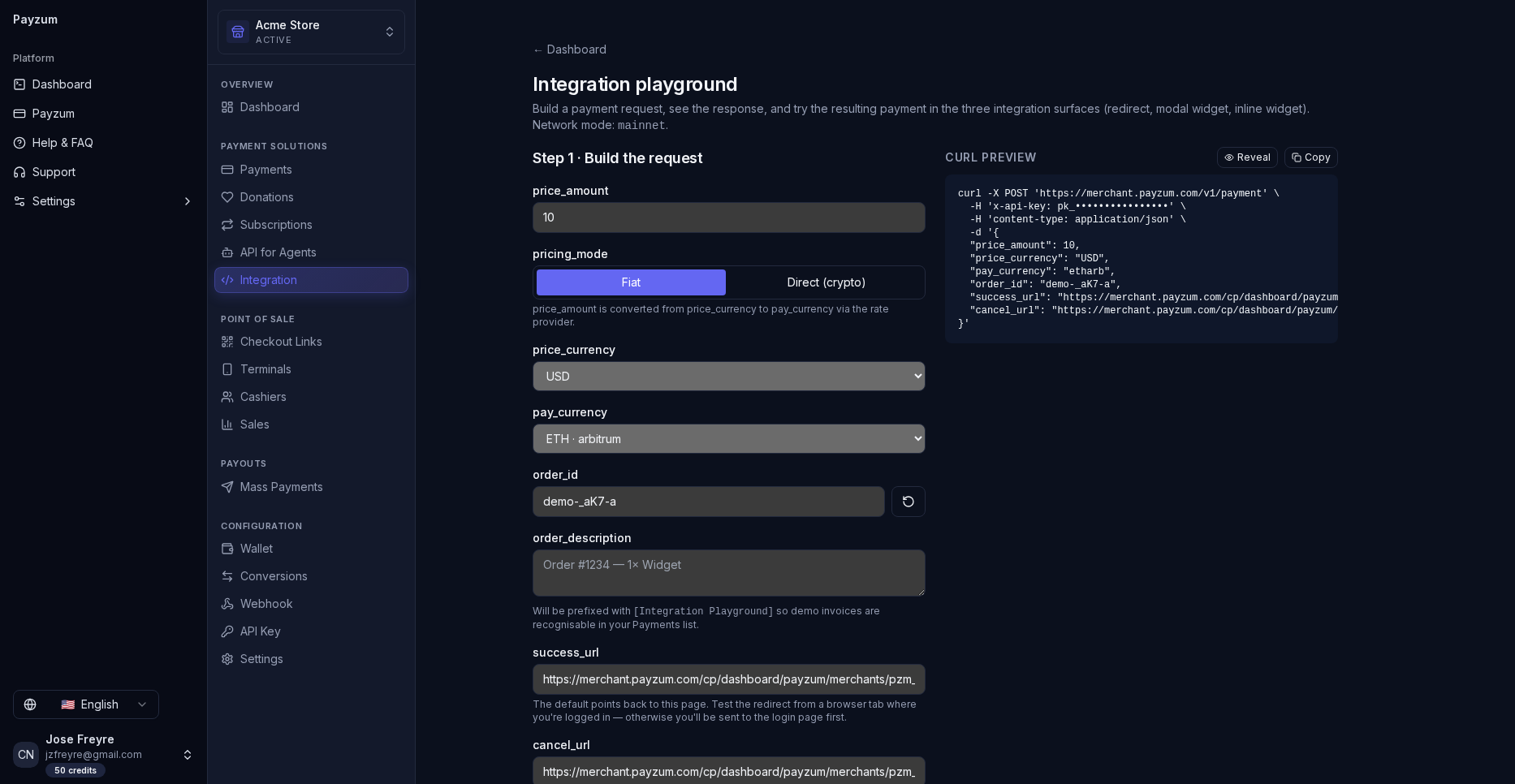The width and height of the screenshot is (1515, 784).
Task: Click the globe icon in language selector
Action: pyautogui.click(x=30, y=704)
